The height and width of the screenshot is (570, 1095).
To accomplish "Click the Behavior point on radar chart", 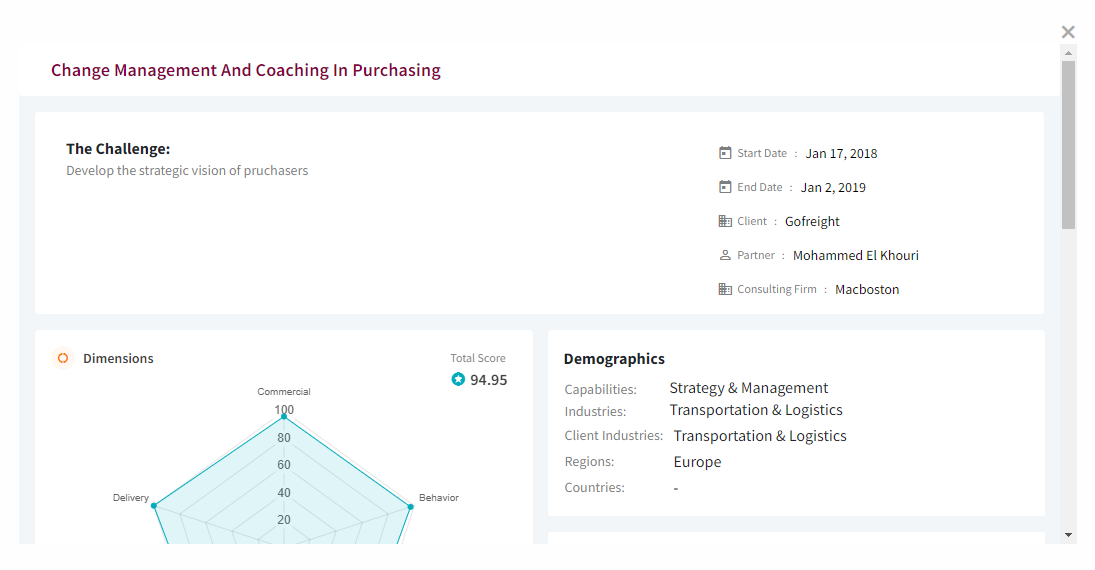I will (x=411, y=506).
